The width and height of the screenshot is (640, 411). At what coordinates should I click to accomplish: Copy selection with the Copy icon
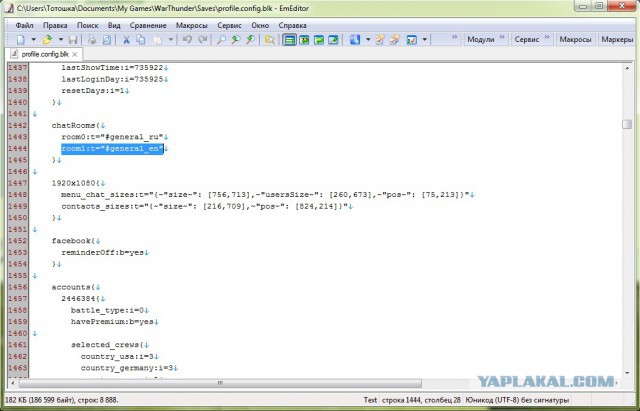(141, 40)
